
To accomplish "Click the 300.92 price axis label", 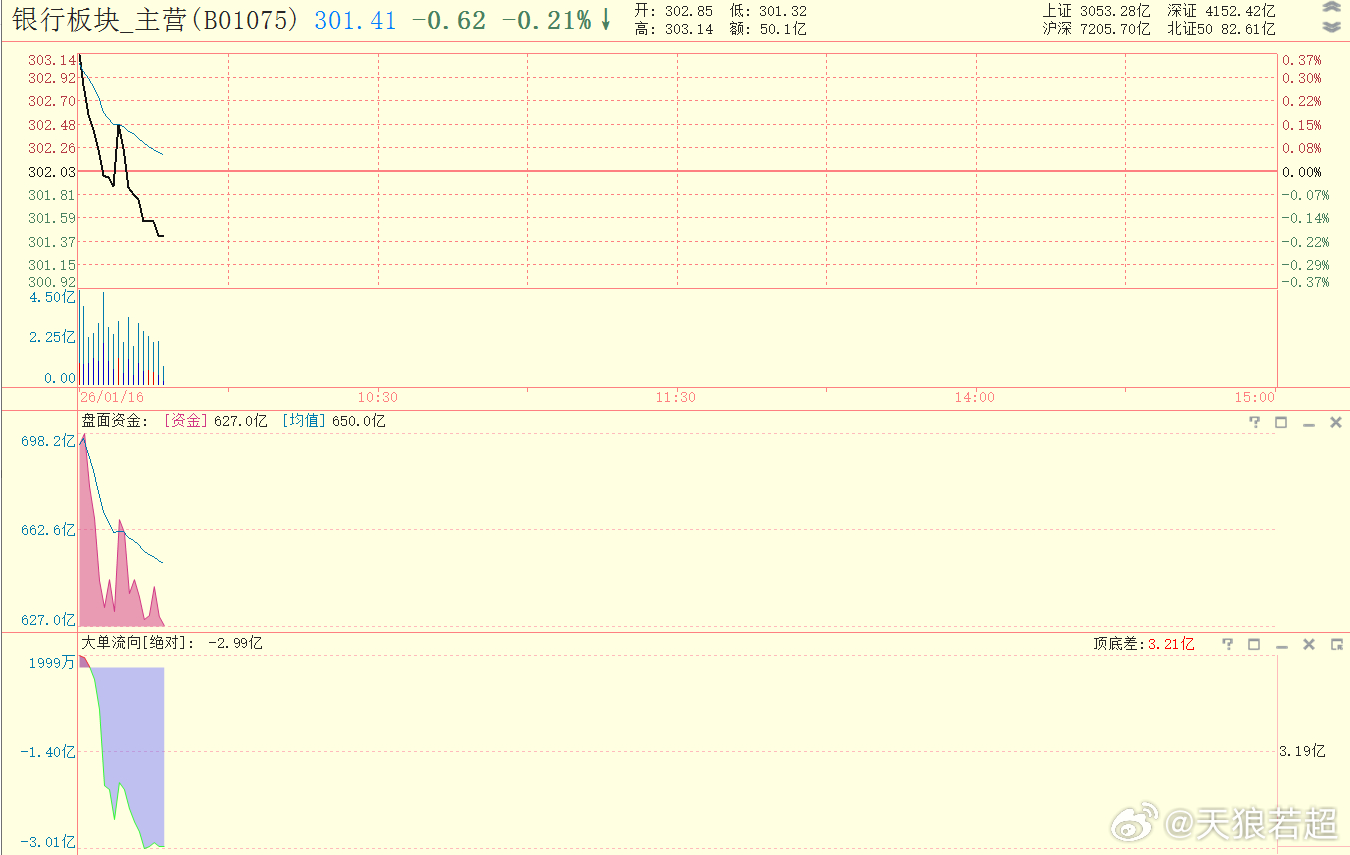I will point(51,282).
